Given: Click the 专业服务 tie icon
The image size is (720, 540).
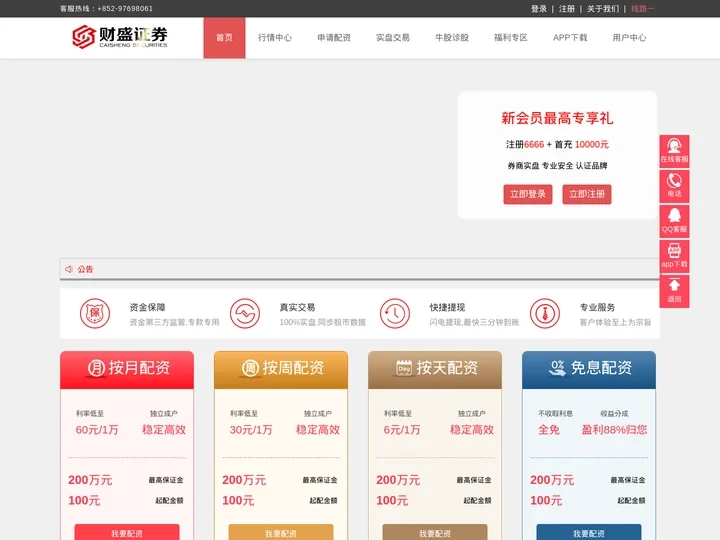Looking at the screenshot, I should (545, 314).
